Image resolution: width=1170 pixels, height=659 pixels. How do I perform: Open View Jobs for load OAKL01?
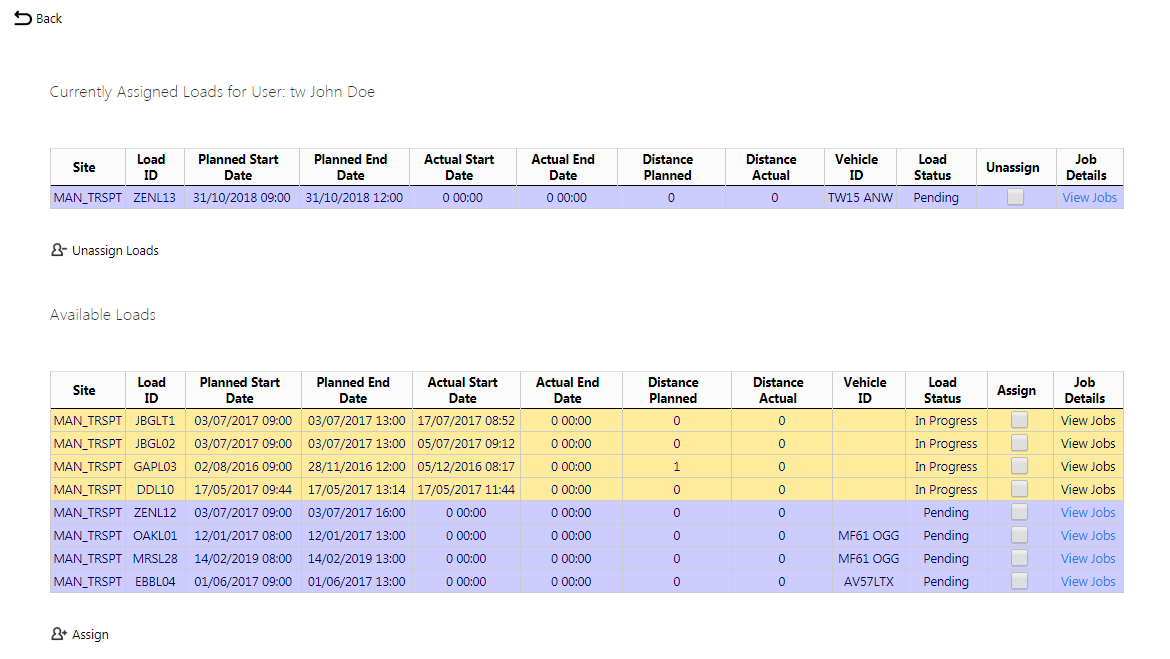(1088, 536)
